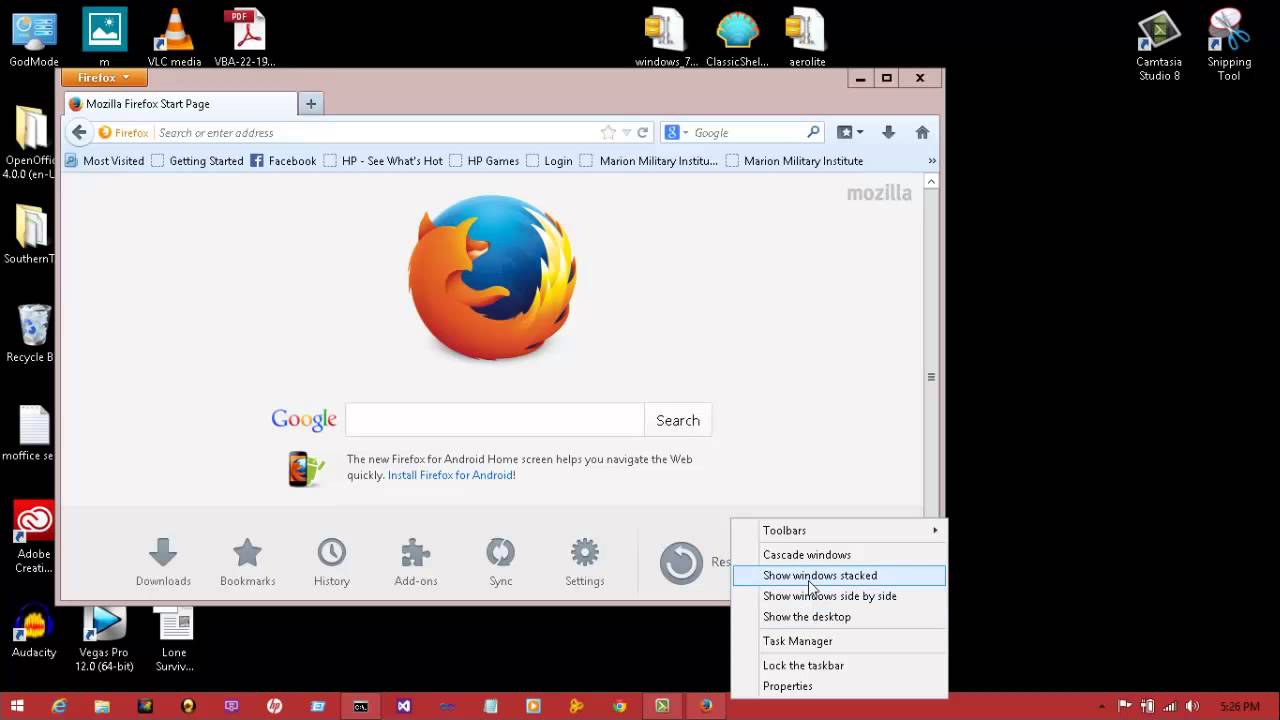Click the Restore session circular arrow icon

pos(681,562)
